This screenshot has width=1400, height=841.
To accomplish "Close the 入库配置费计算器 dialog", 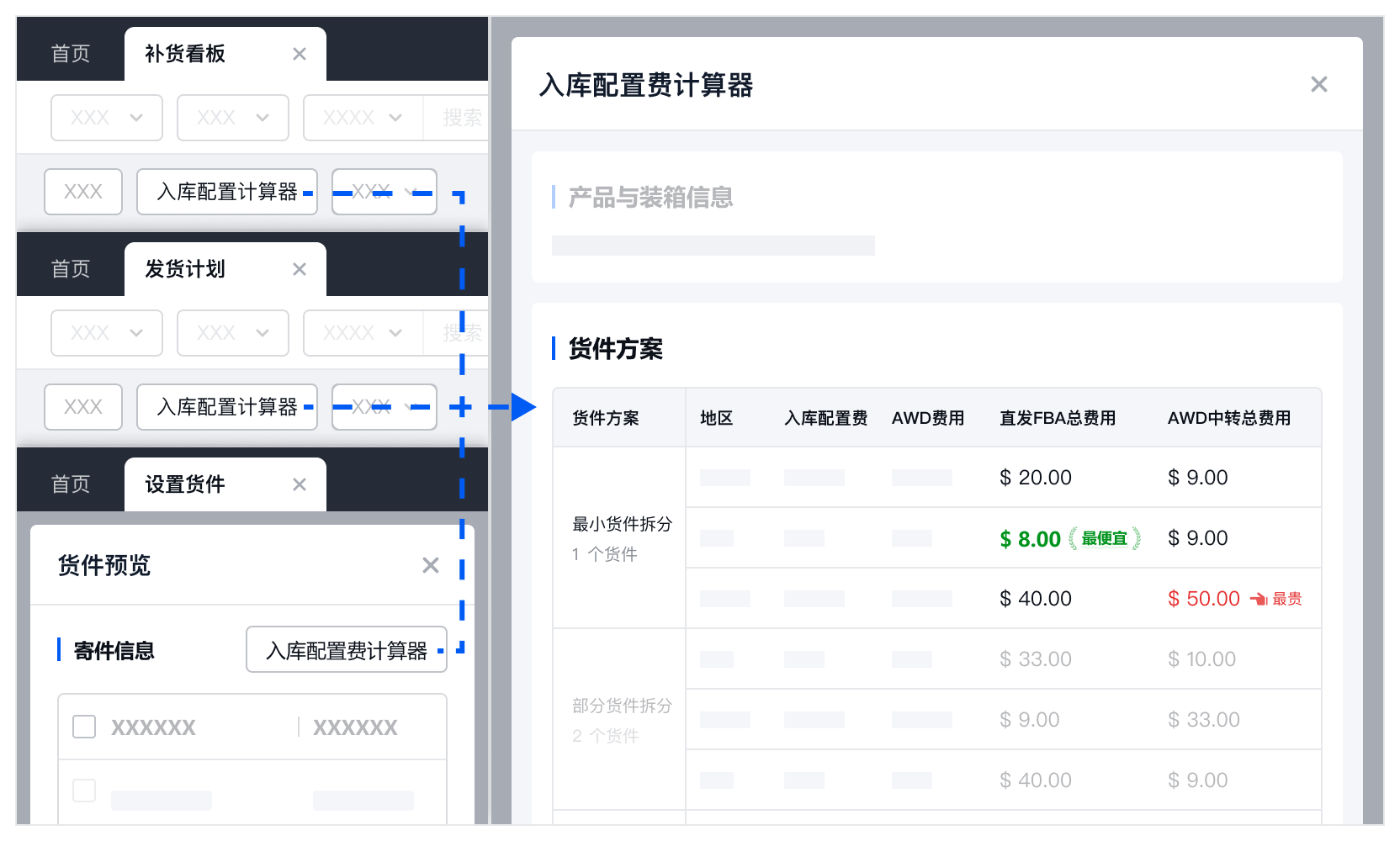I will tap(1319, 84).
